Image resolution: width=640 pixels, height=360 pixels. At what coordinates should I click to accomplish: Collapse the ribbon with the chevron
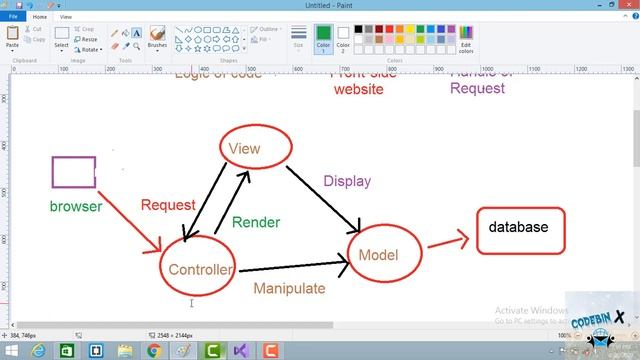[x=626, y=16]
